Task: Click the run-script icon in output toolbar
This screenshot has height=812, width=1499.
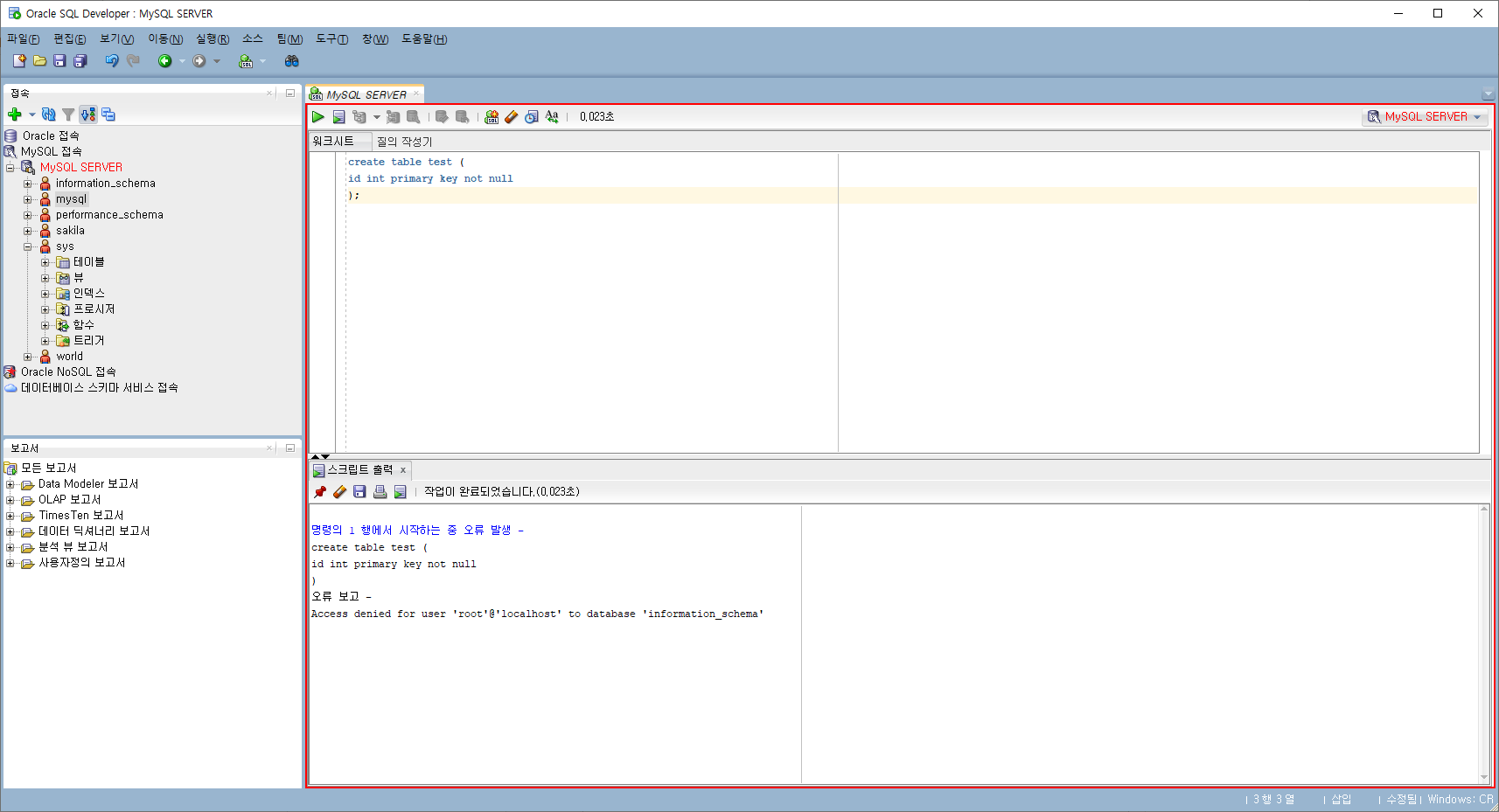Action: (400, 492)
